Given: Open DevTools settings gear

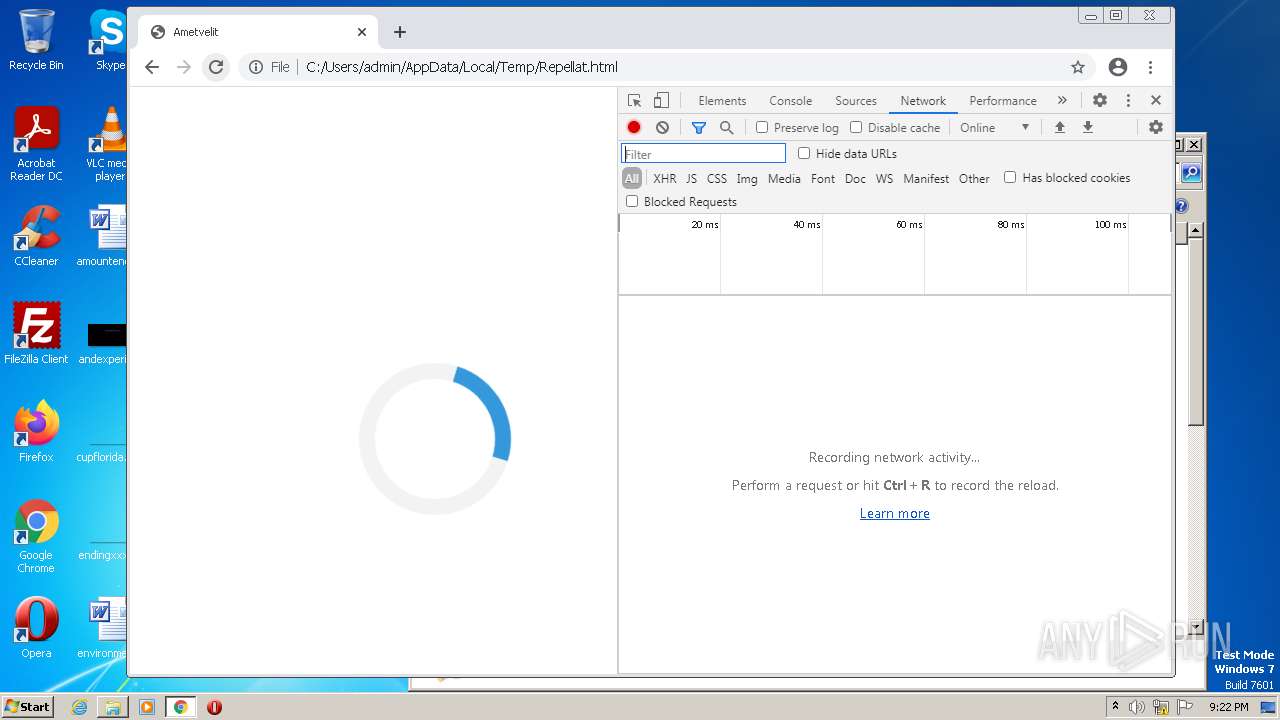Looking at the screenshot, I should pos(1100,101).
